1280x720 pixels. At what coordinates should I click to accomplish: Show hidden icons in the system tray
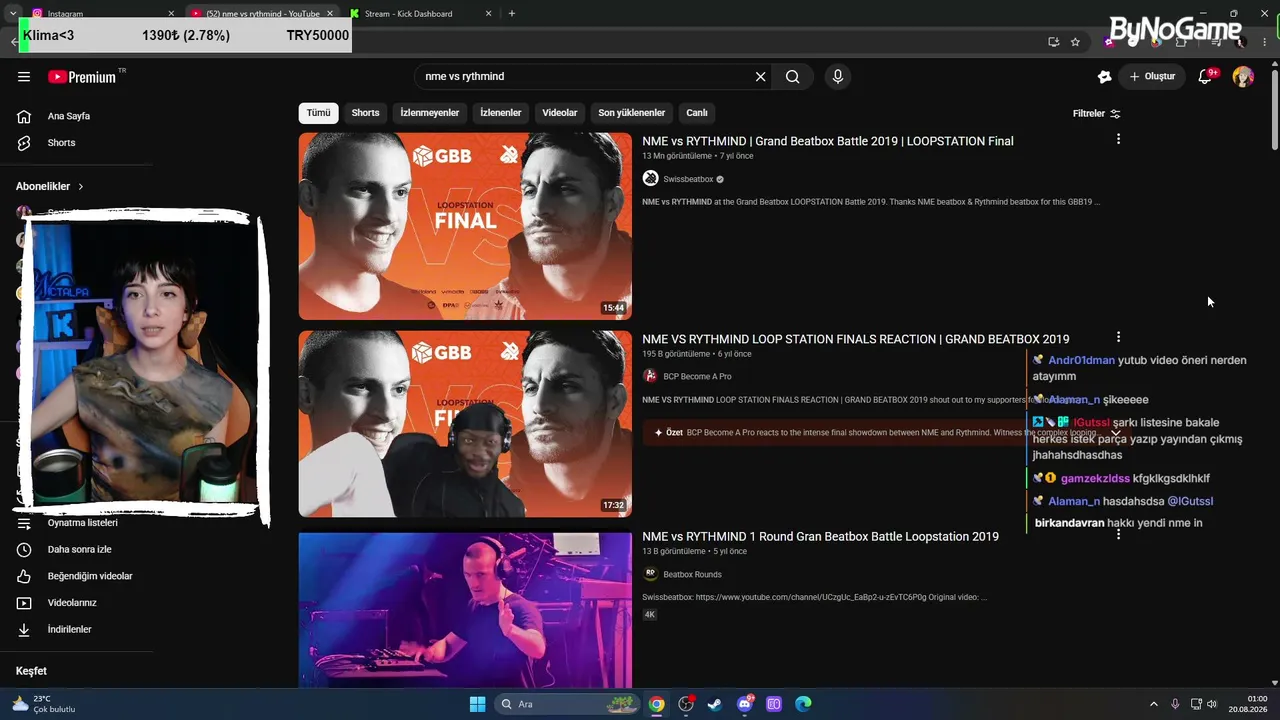1153,704
